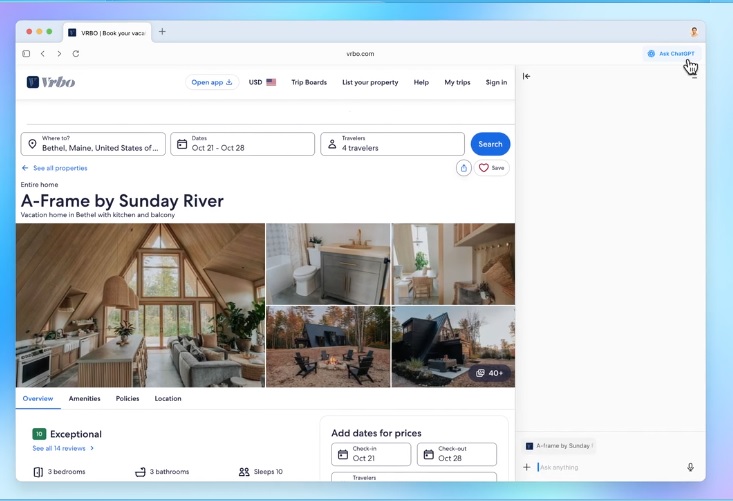Click the plus attach icon in chat
This screenshot has width=733, height=501.
[x=527, y=467]
